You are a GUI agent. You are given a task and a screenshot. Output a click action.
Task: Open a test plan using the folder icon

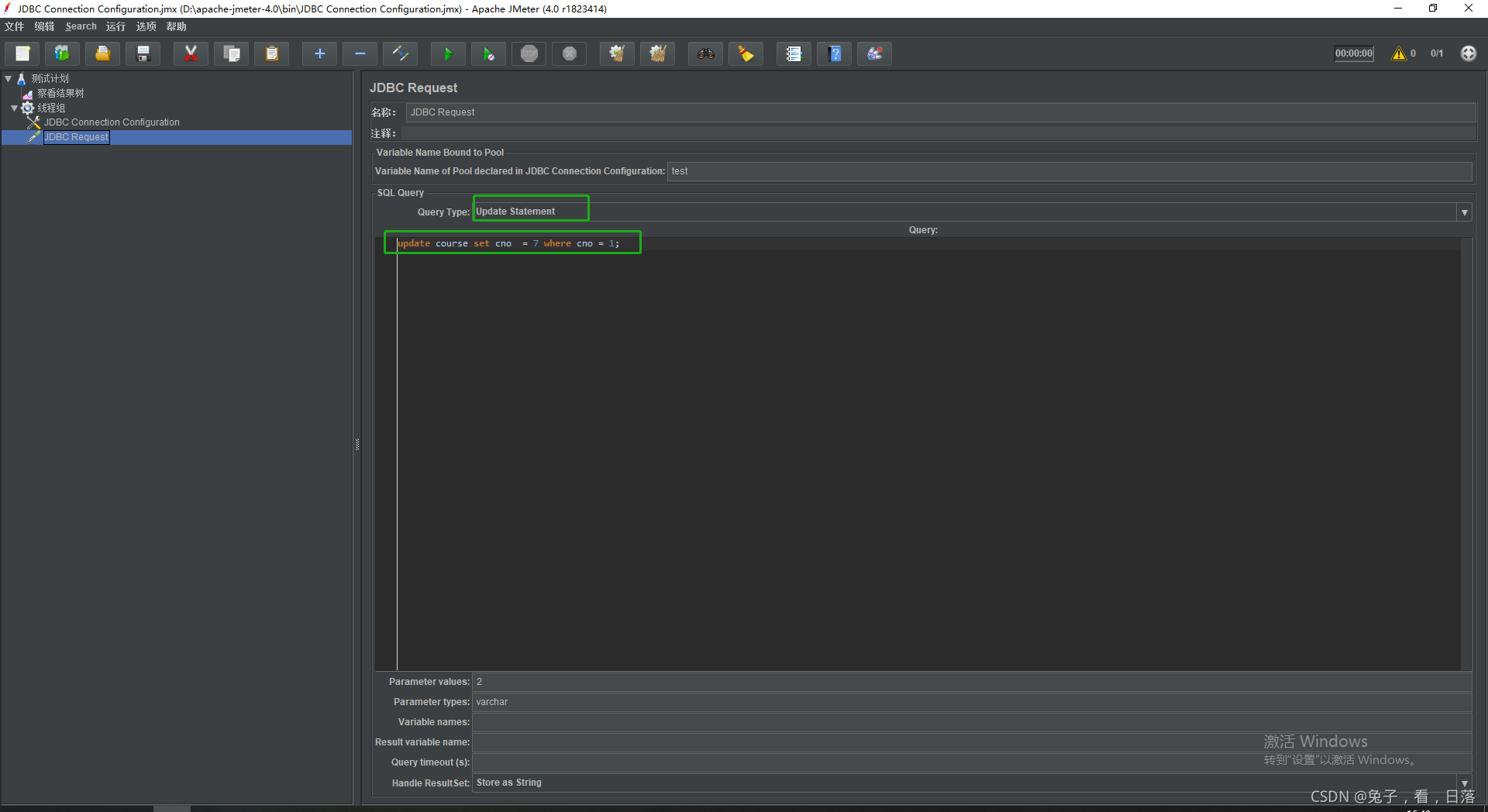[102, 53]
